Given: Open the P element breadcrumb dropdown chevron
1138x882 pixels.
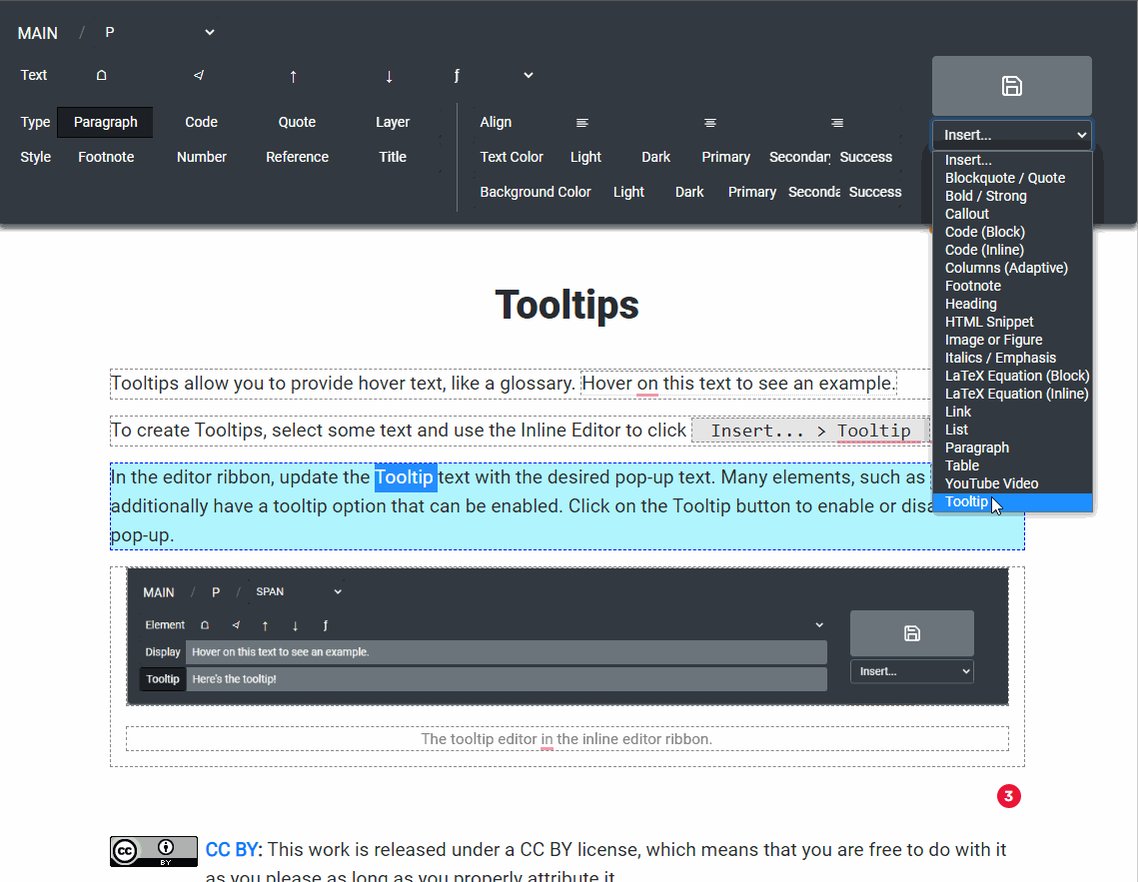Looking at the screenshot, I should coord(210,32).
